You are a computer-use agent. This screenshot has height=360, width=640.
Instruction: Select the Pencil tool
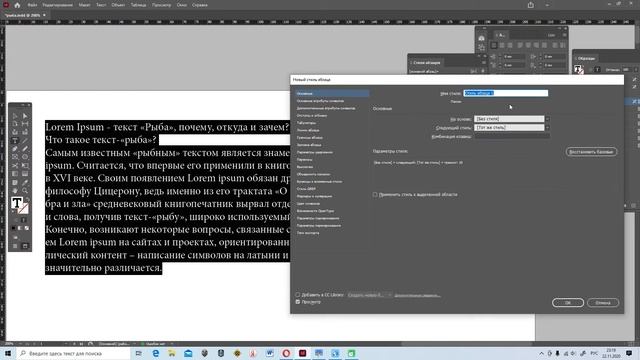25,149
